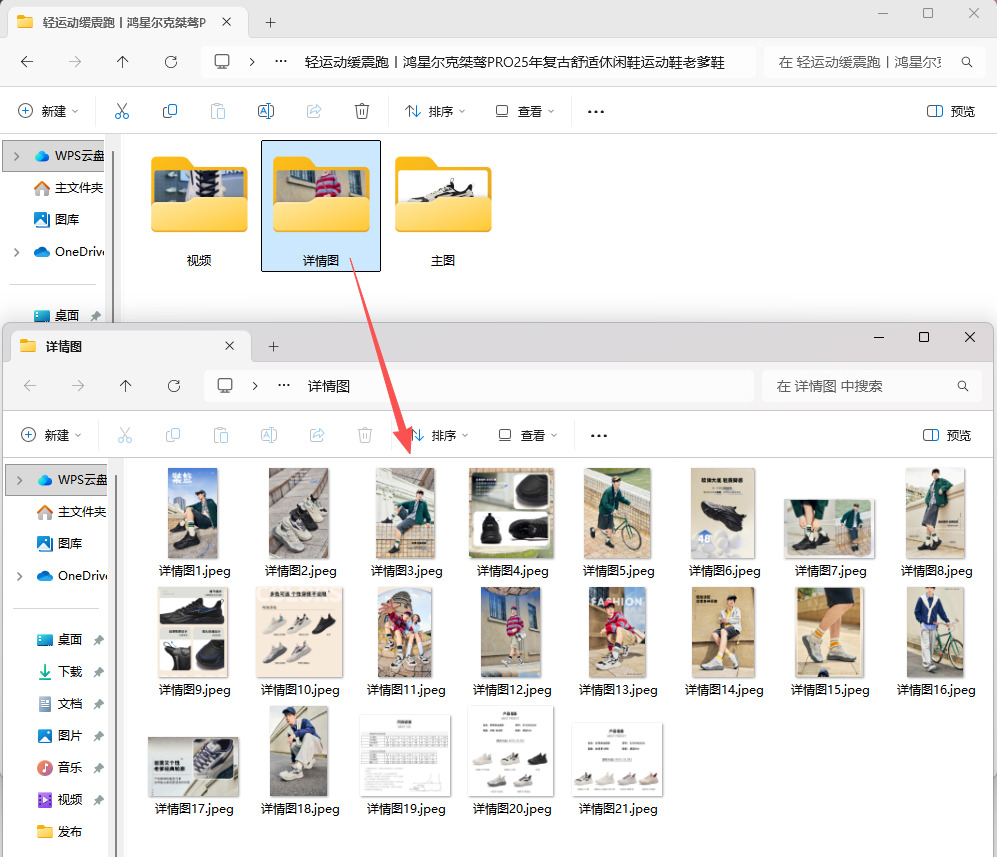
Task: Open 发布 folder in sidebar
Action: click(x=60, y=832)
